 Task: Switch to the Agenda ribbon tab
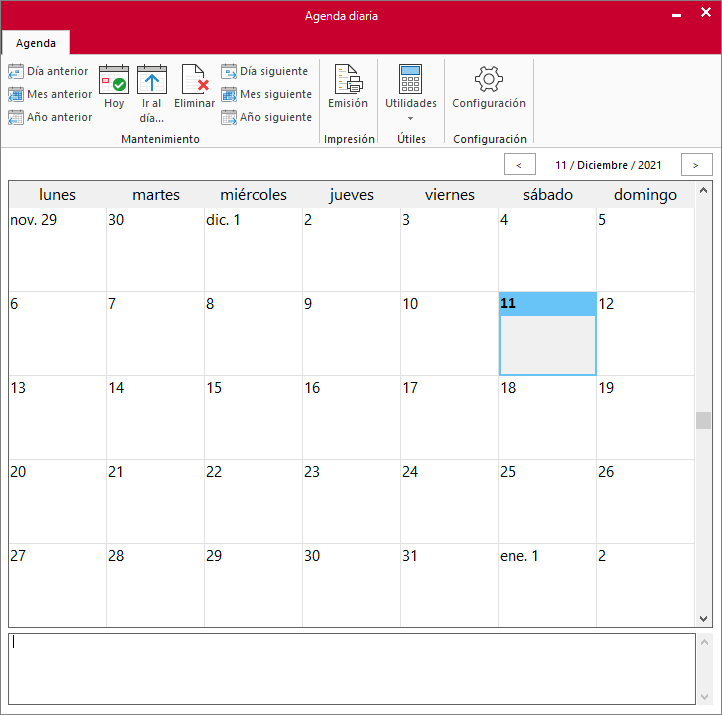tap(36, 43)
